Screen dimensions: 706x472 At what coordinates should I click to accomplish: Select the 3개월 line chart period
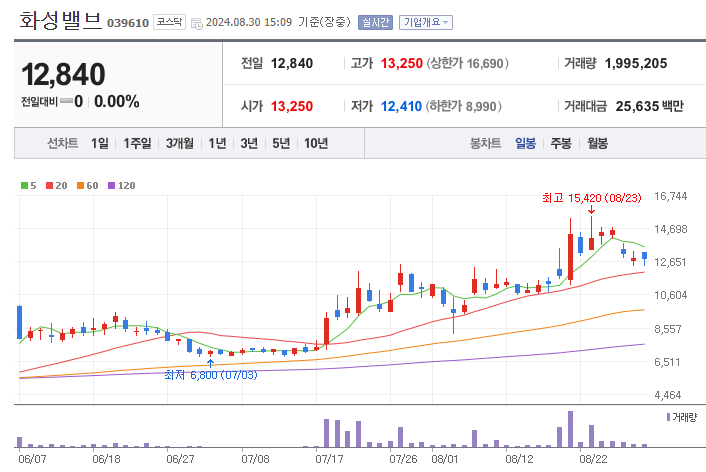[180, 143]
